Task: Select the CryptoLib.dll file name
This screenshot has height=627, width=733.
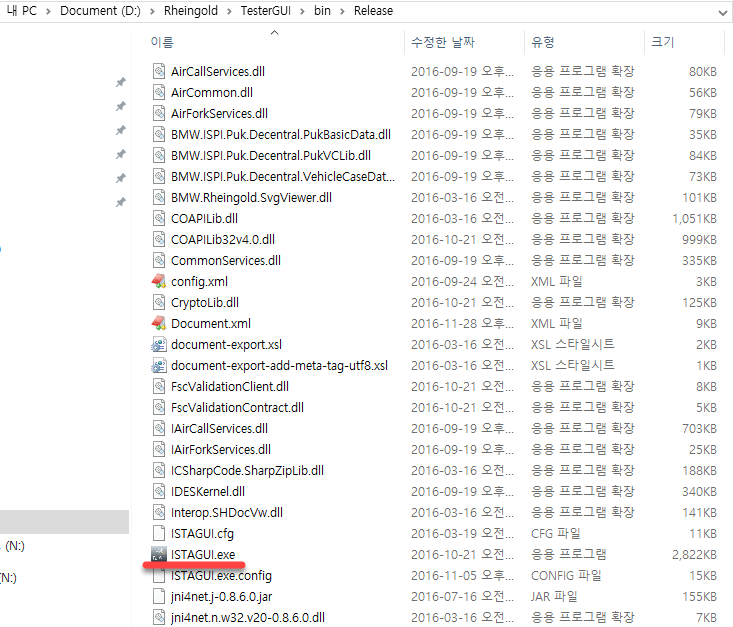Action: pyautogui.click(x=205, y=303)
